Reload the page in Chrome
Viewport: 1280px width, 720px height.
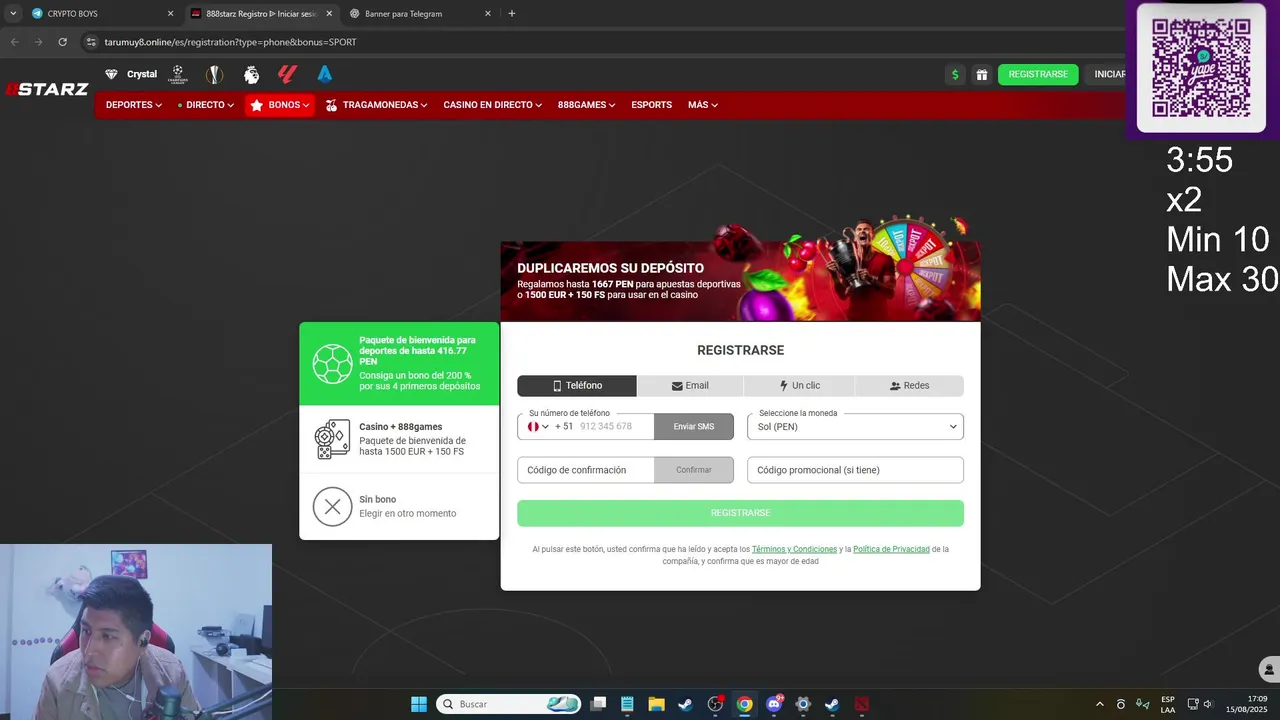click(x=62, y=42)
